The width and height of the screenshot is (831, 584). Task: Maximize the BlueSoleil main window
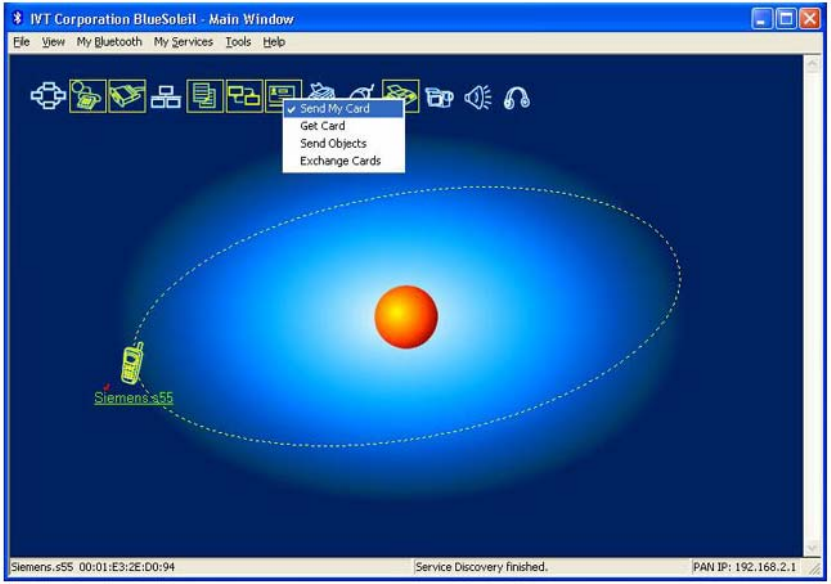tap(786, 19)
